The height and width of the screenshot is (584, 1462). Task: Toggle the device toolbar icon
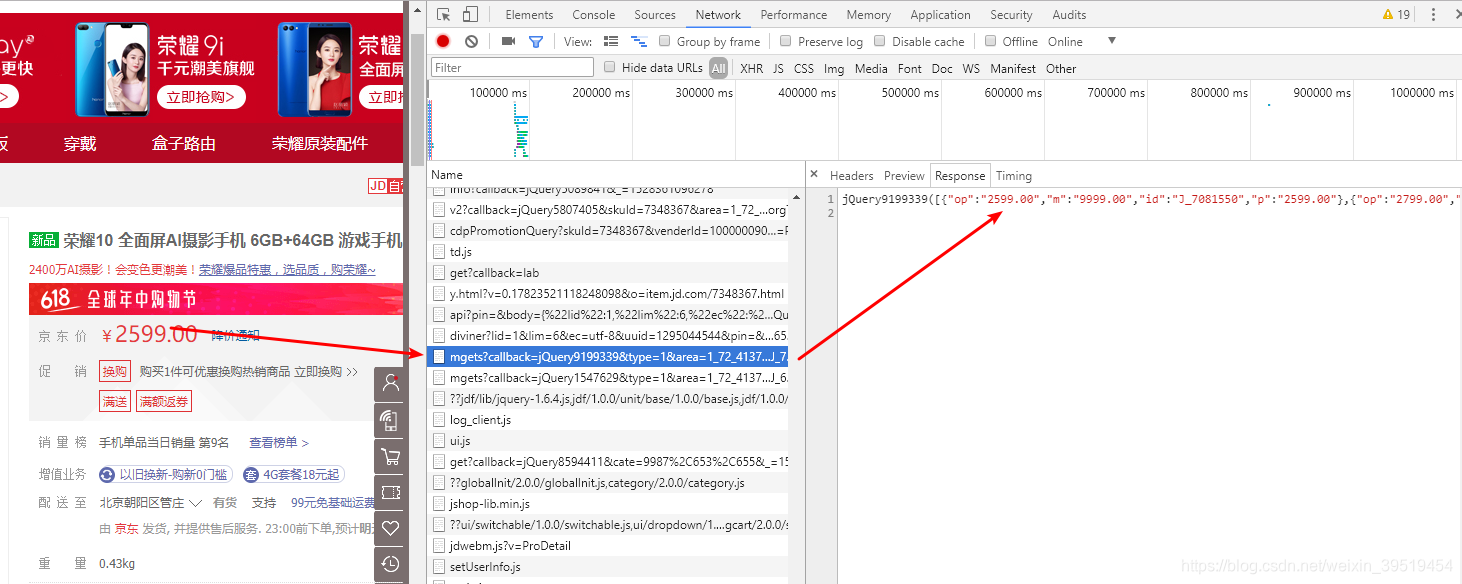coord(470,14)
